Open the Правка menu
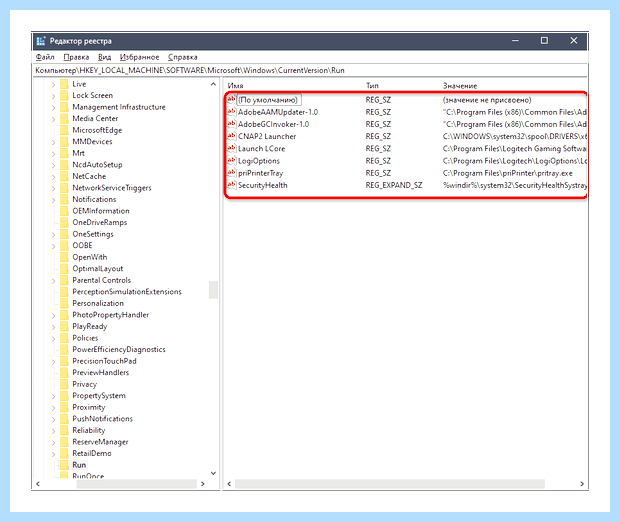Viewport: 620px width, 522px height. tap(76, 57)
